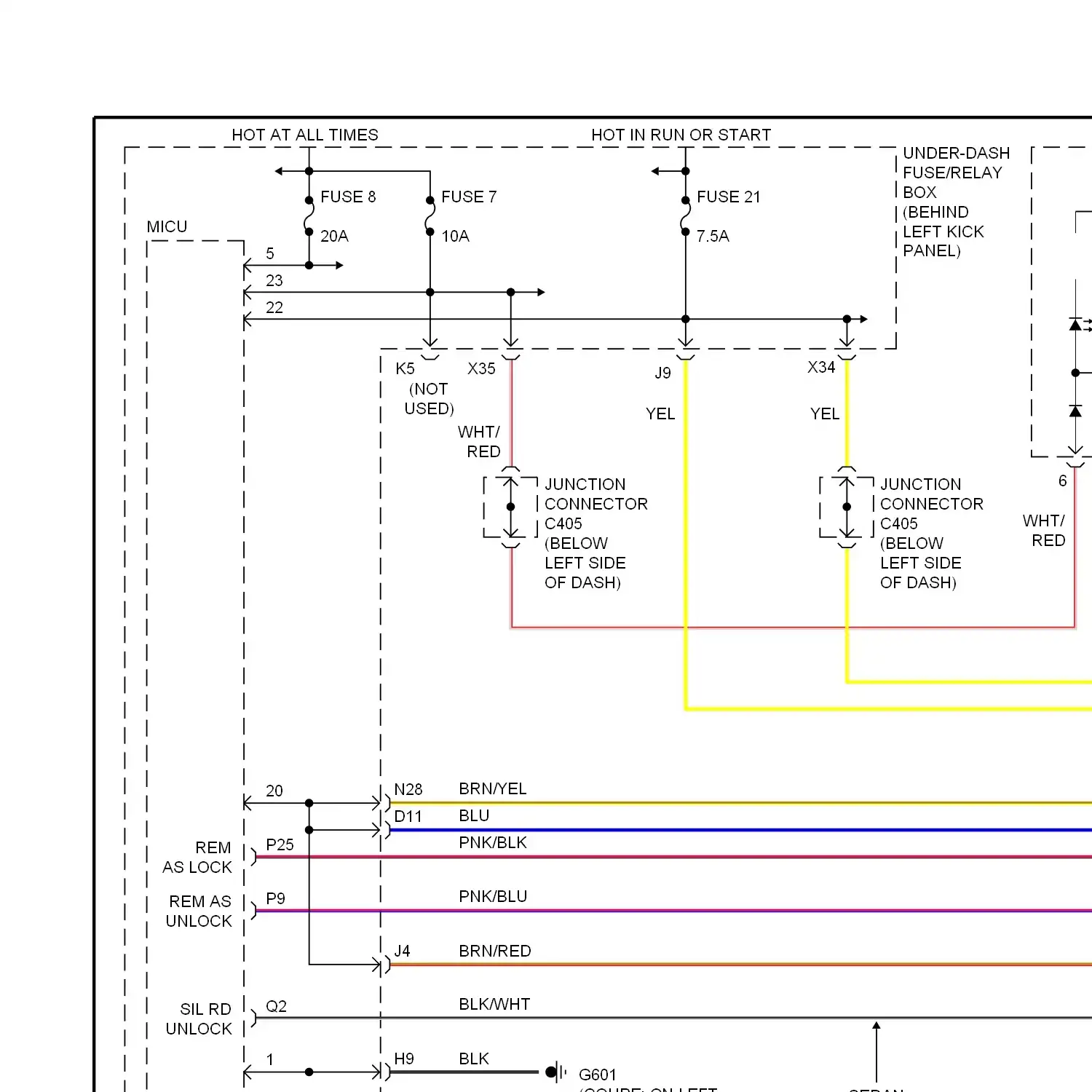This screenshot has width=1092, height=1092.
Task: Click the SIL RD UNLOCK pin label
Action: tap(199, 1018)
